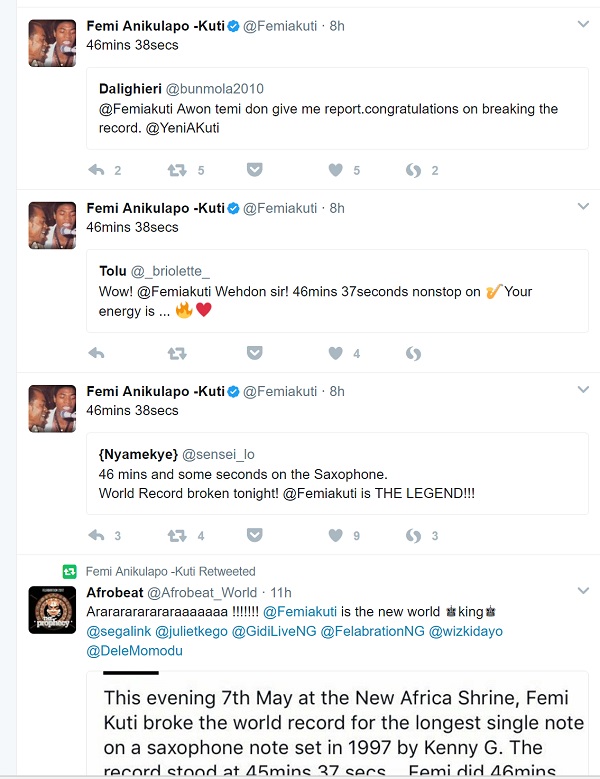Click Pocket icon on the Nyamekye tweet

click(x=255, y=536)
